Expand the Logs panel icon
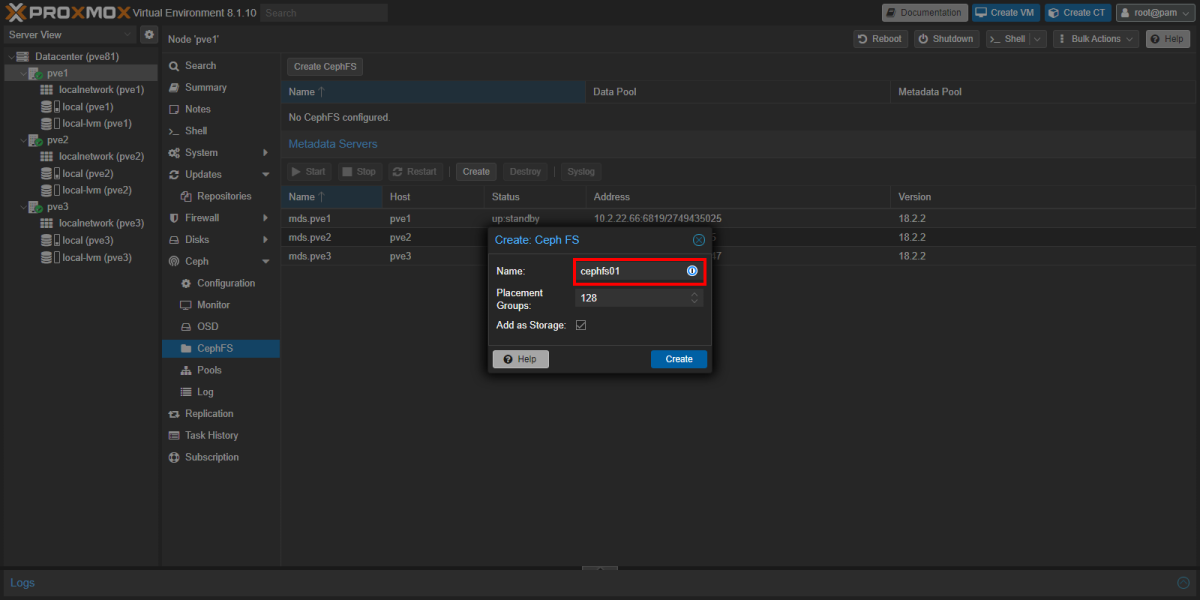Screen dimensions: 1200x600 (1183, 583)
